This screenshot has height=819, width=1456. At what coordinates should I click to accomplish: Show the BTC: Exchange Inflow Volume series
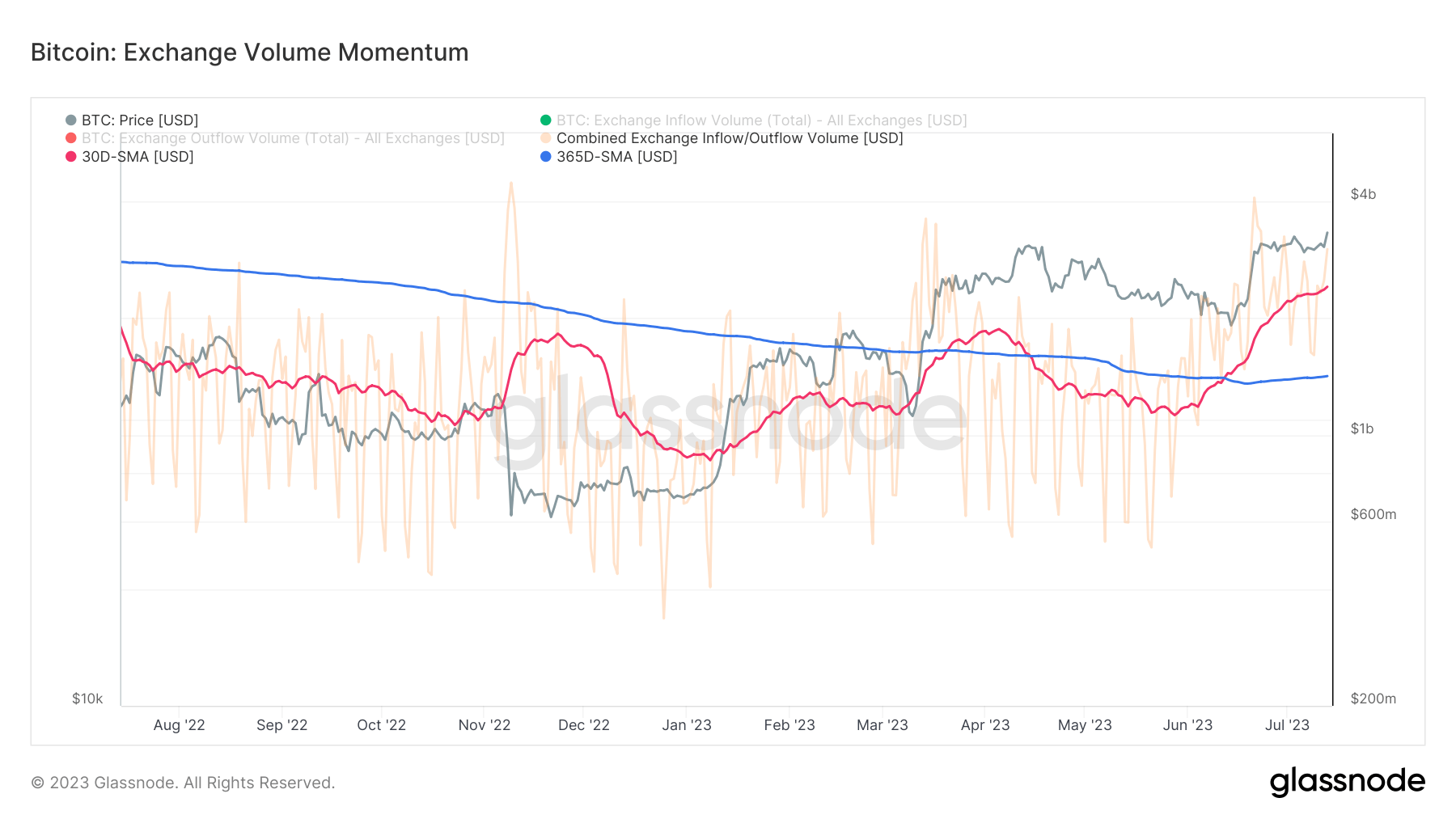click(x=762, y=120)
